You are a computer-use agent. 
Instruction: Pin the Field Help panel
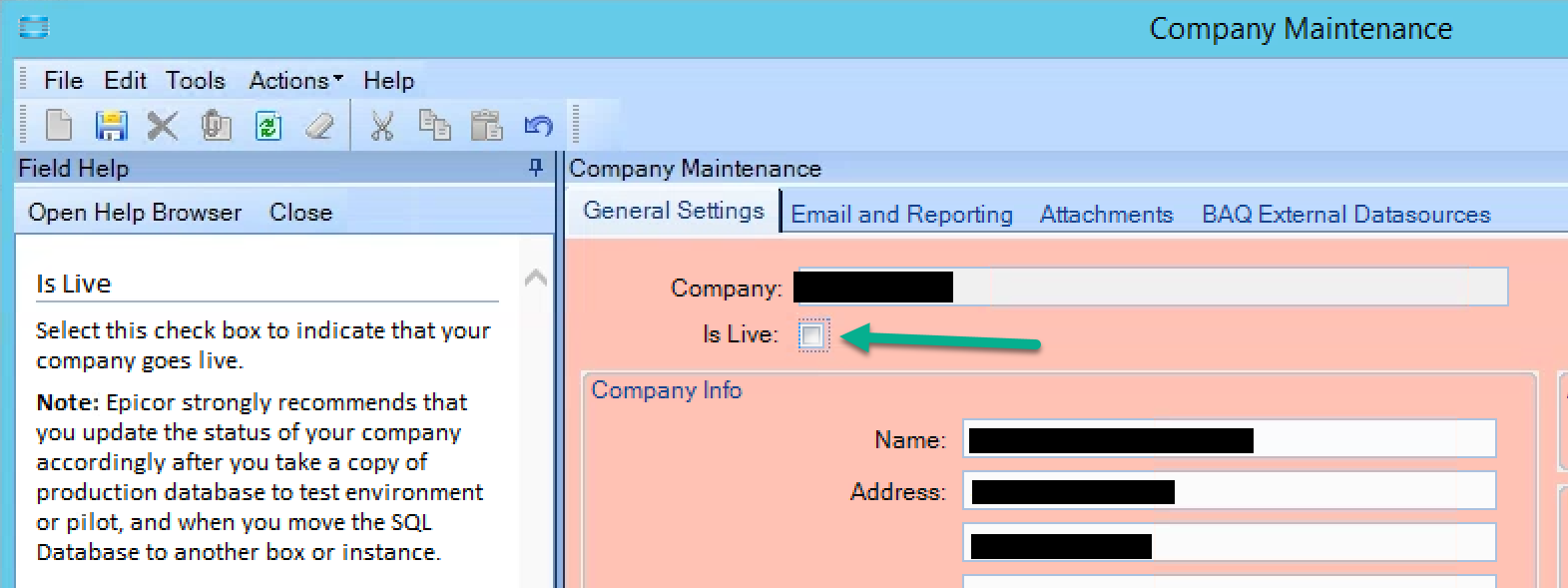tap(536, 168)
